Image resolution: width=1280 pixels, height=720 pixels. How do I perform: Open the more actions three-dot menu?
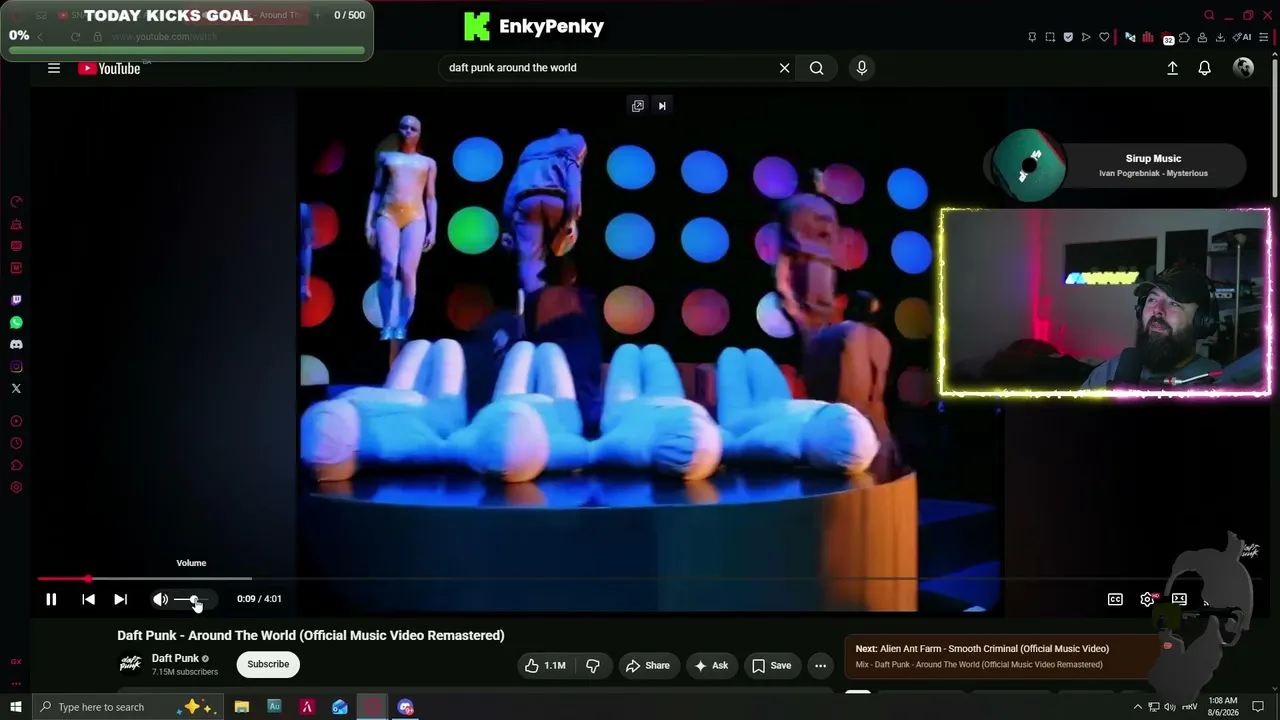point(820,665)
